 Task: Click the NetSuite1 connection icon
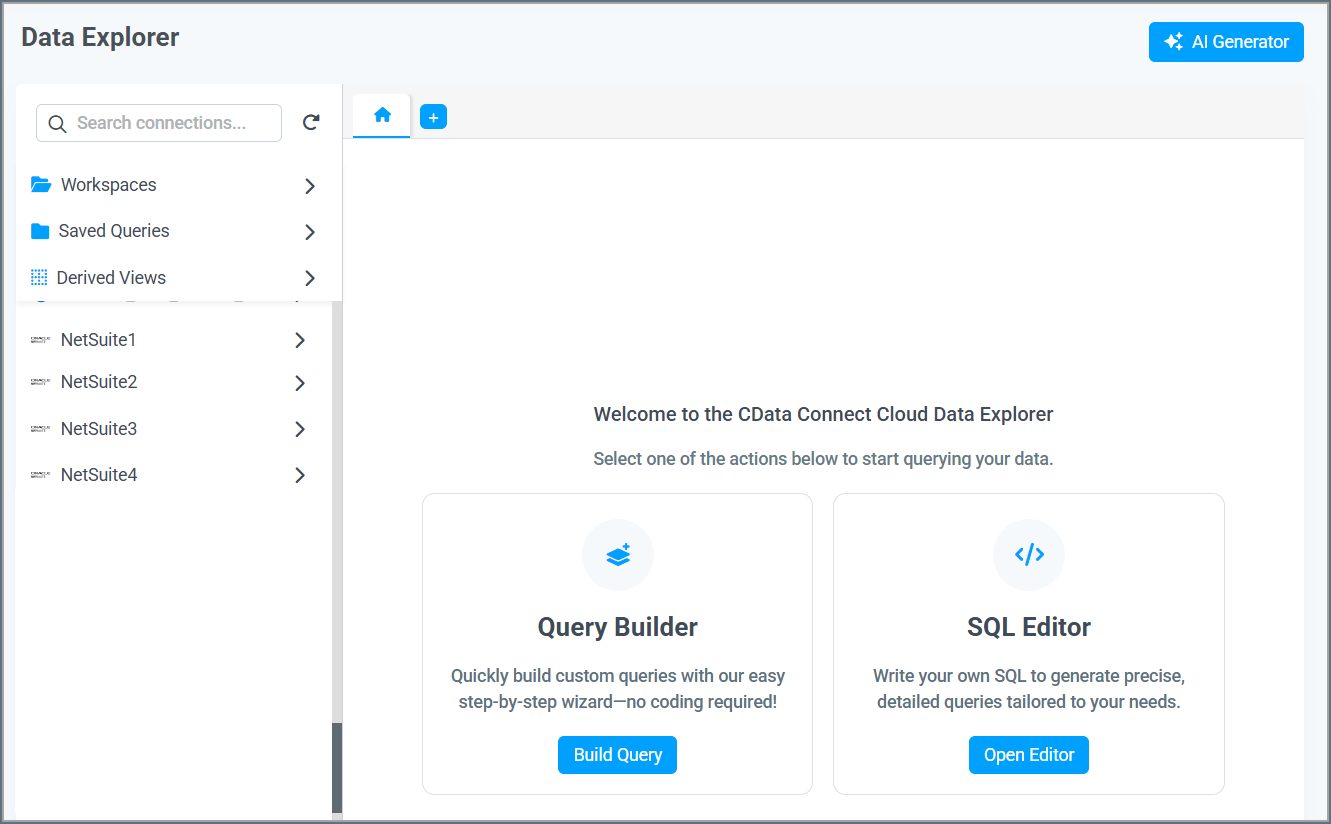pyautogui.click(x=40, y=339)
